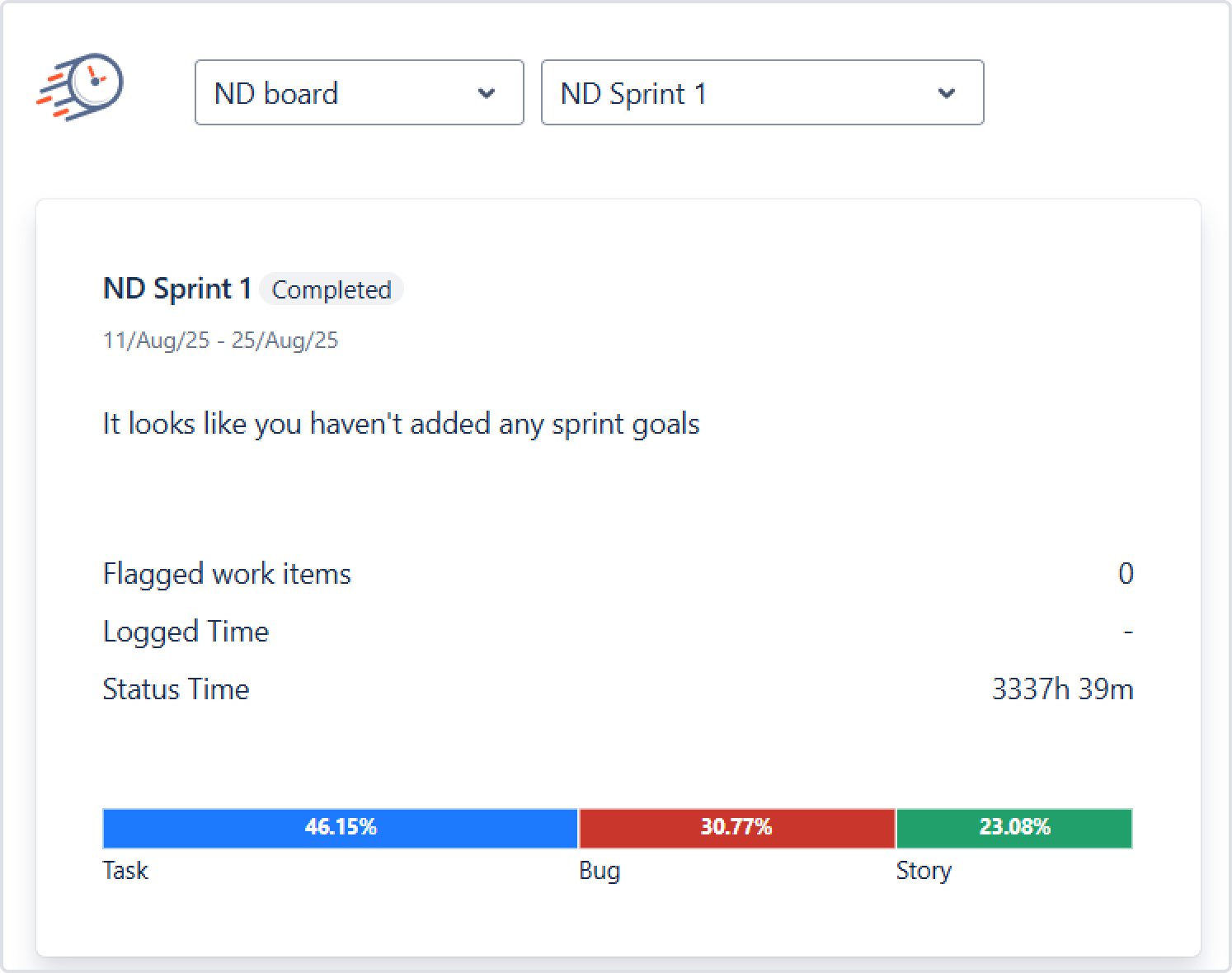Click the 3337h 39m status time value
Viewport: 1232px width, 973px height.
[1062, 689]
